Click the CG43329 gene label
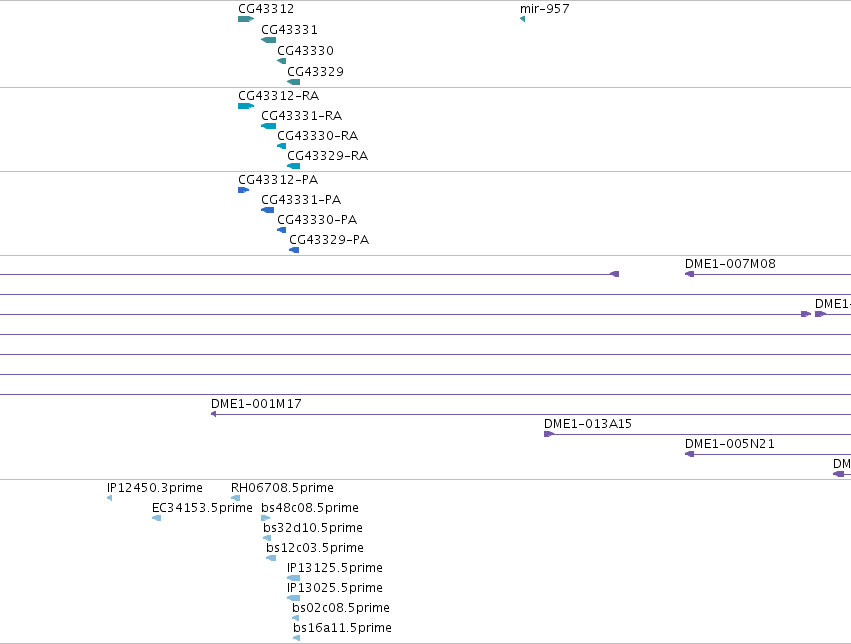The image size is (851, 644). tap(315, 72)
